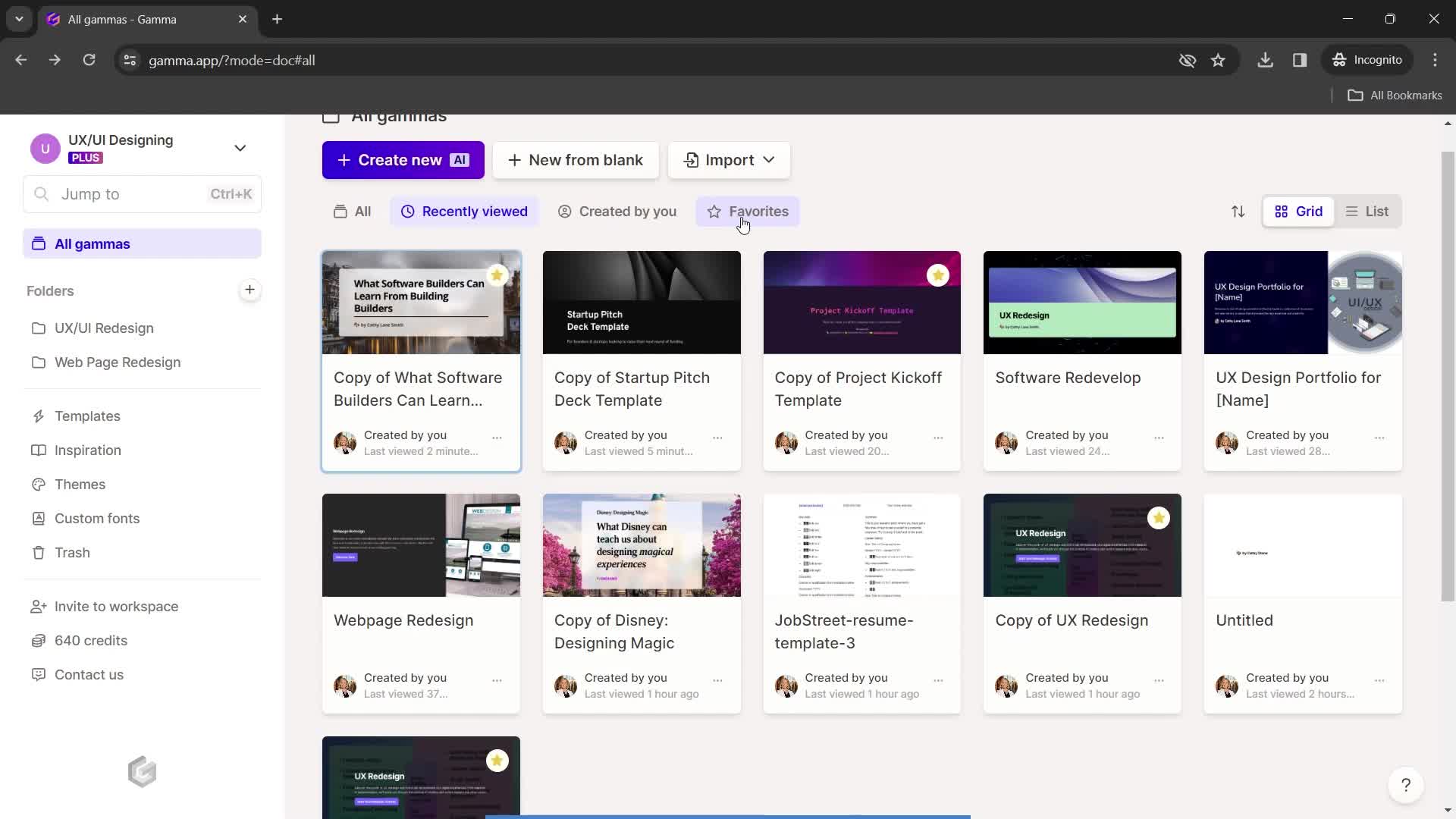Screen dimensions: 1456x819
Task: Add a new folder with plus icon
Action: pyautogui.click(x=249, y=290)
